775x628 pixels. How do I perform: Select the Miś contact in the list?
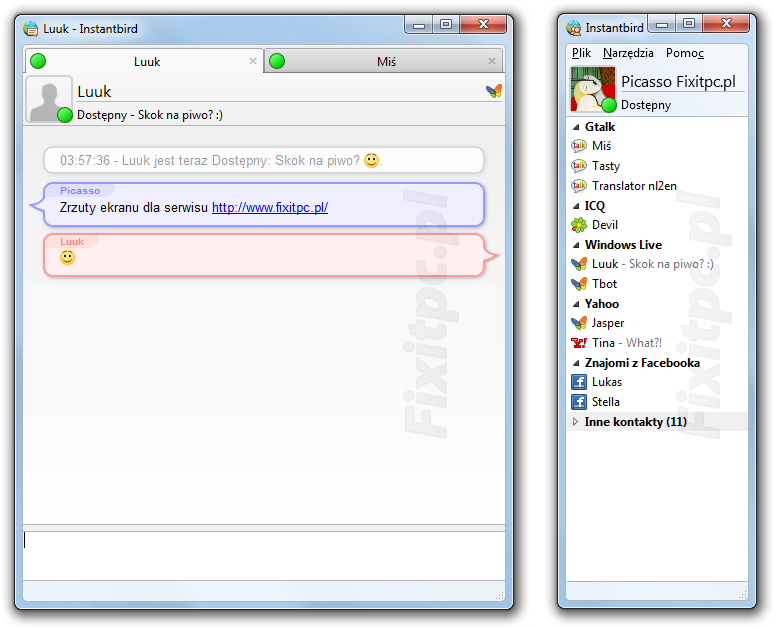(657, 146)
